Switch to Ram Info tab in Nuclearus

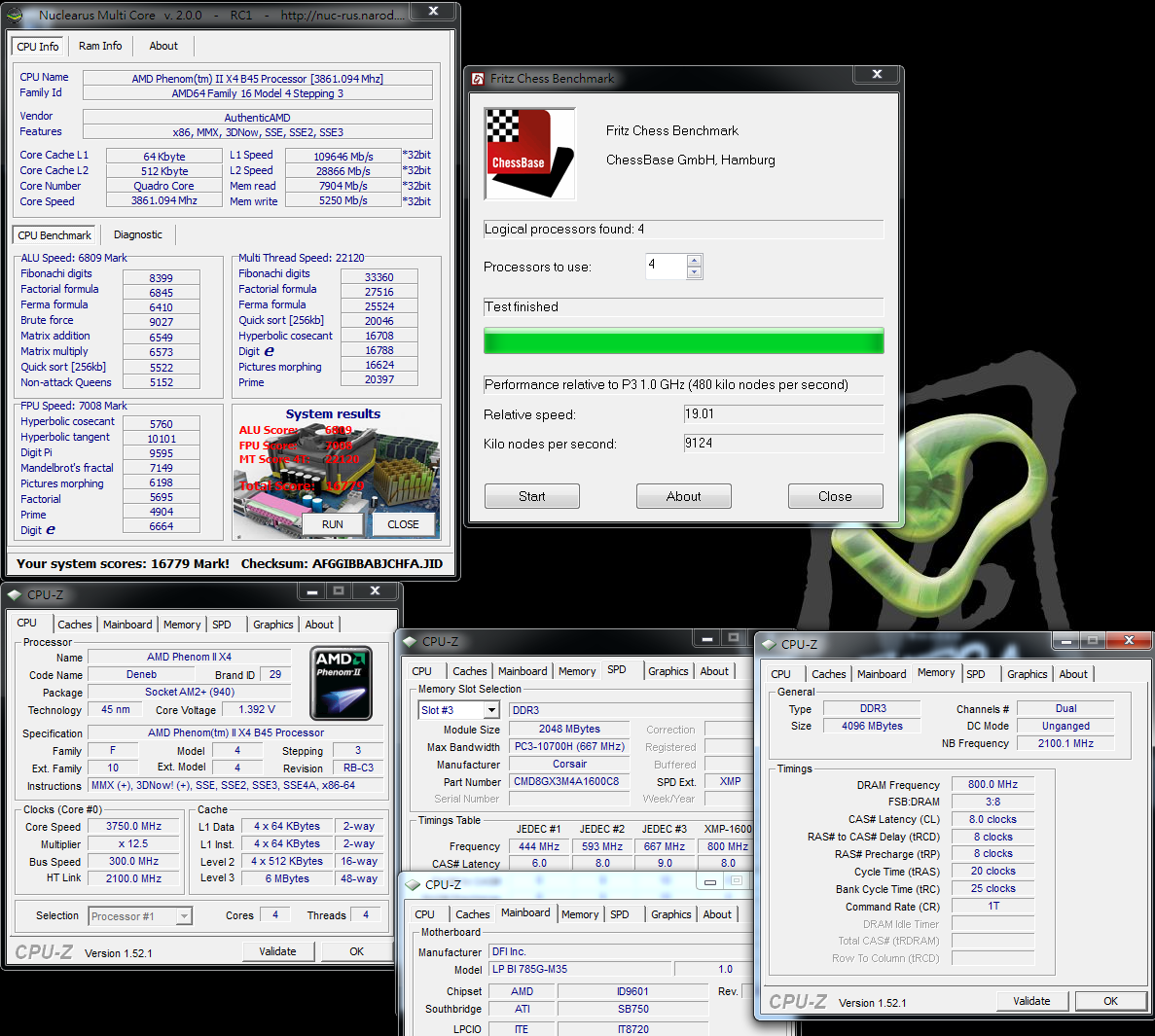100,46
